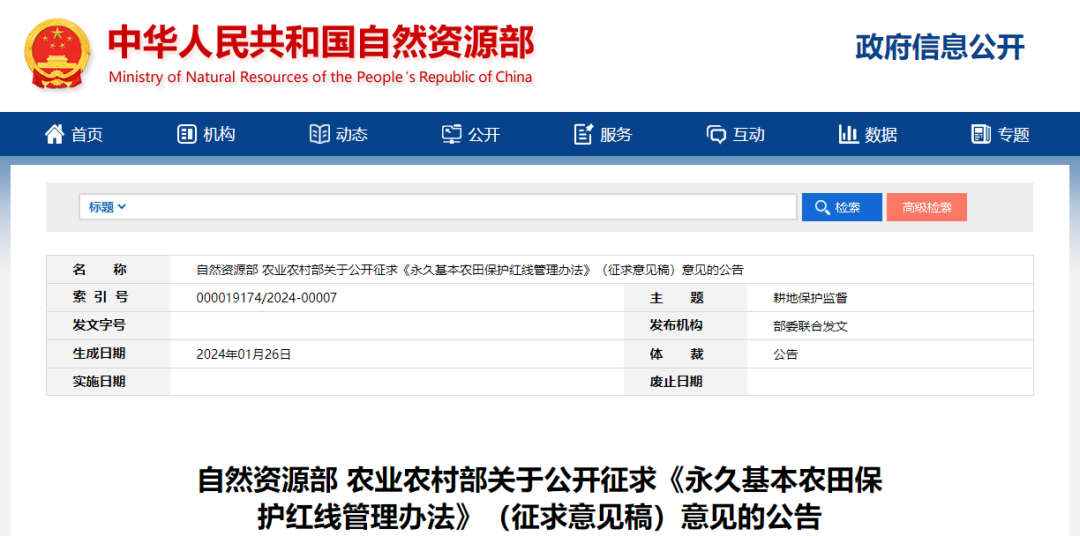Image resolution: width=1080 pixels, height=536 pixels.
Task: Expand the 标题 search type dropdown
Action: coord(107,207)
